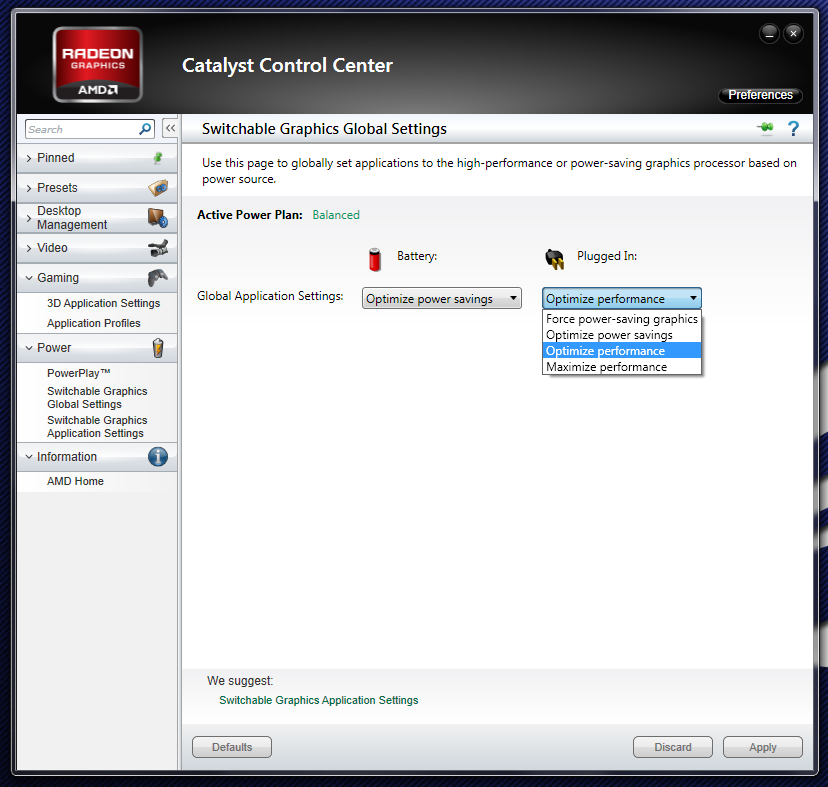Click the Switchable Graphics Global Settings heading
The height and width of the screenshot is (787, 828).
324,129
